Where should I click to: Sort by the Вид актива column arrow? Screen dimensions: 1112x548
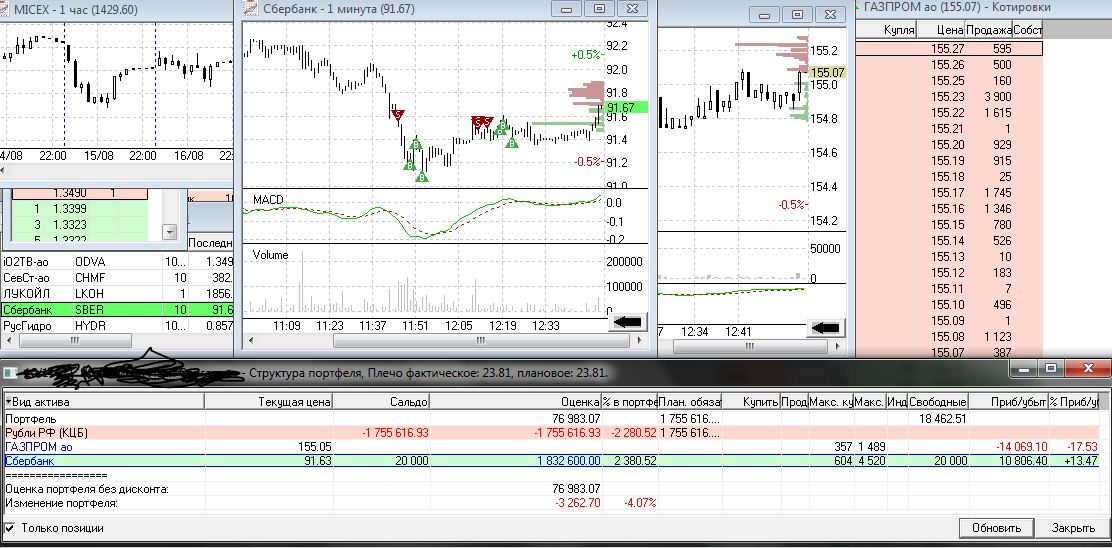coord(8,402)
